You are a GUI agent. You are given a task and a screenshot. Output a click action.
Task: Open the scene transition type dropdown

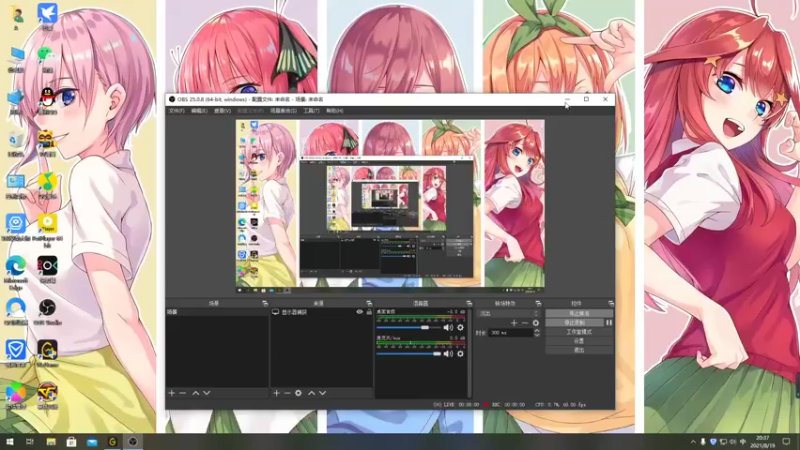pos(508,313)
